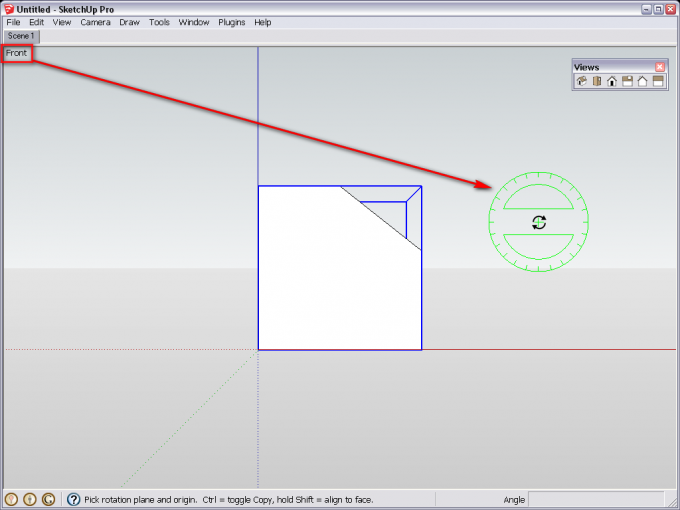The height and width of the screenshot is (510, 680).
Task: Switch to Iso view in Views toolbar
Action: 581,82
